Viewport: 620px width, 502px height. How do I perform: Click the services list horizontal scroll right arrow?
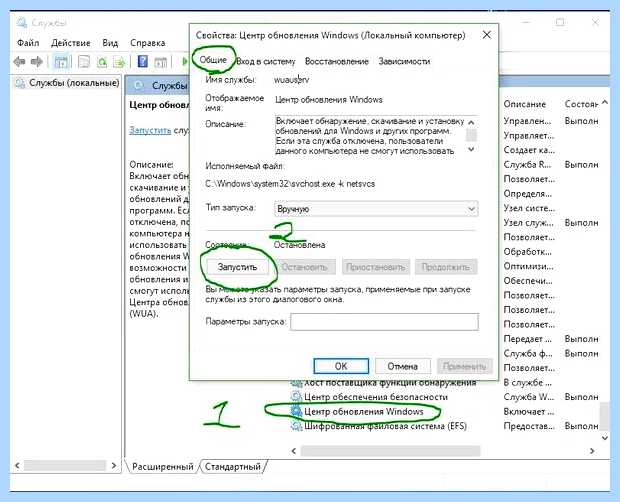[592, 451]
